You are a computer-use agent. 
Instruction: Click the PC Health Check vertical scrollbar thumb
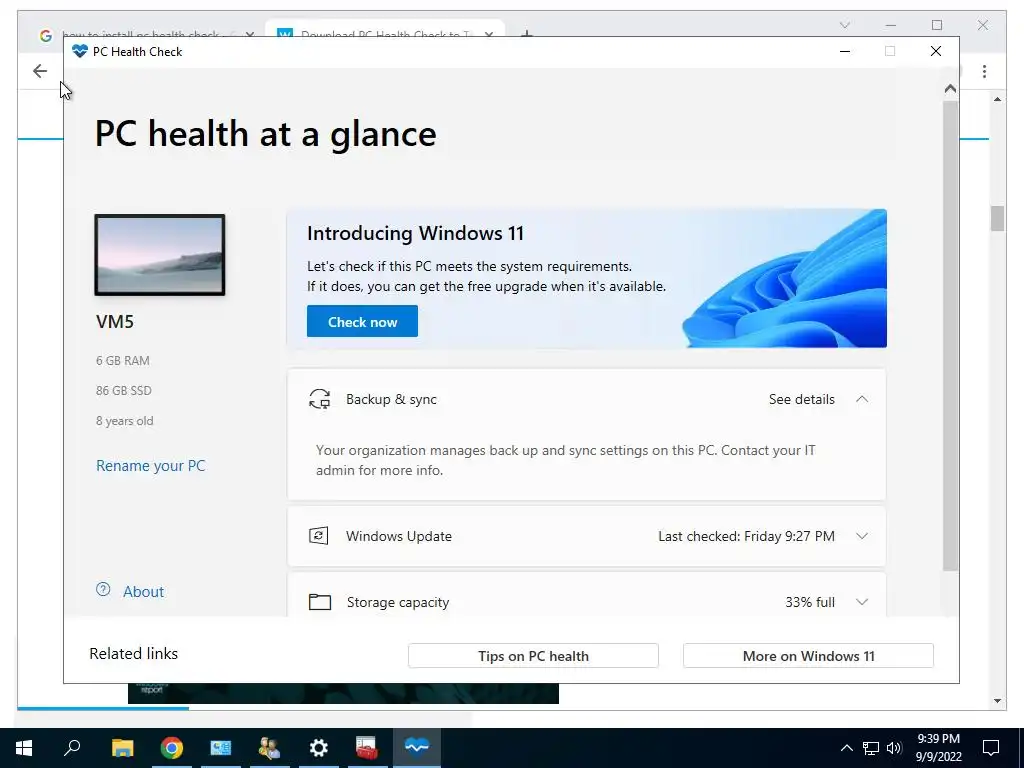pos(950,336)
